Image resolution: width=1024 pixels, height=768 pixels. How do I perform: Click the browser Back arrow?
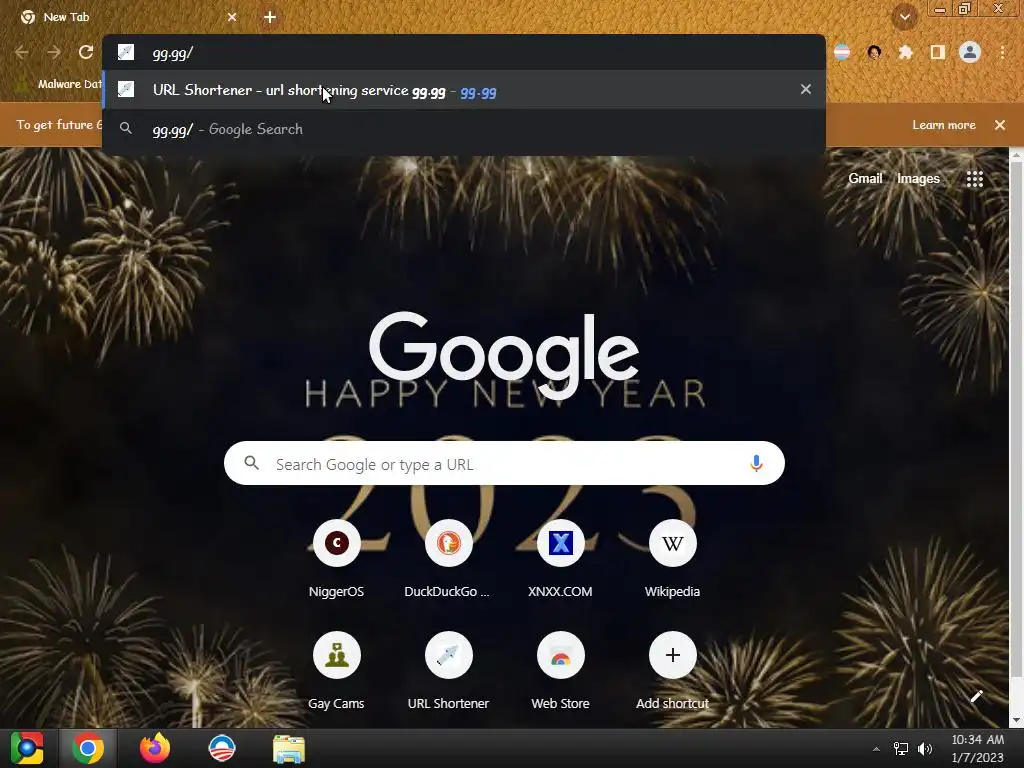(22, 52)
